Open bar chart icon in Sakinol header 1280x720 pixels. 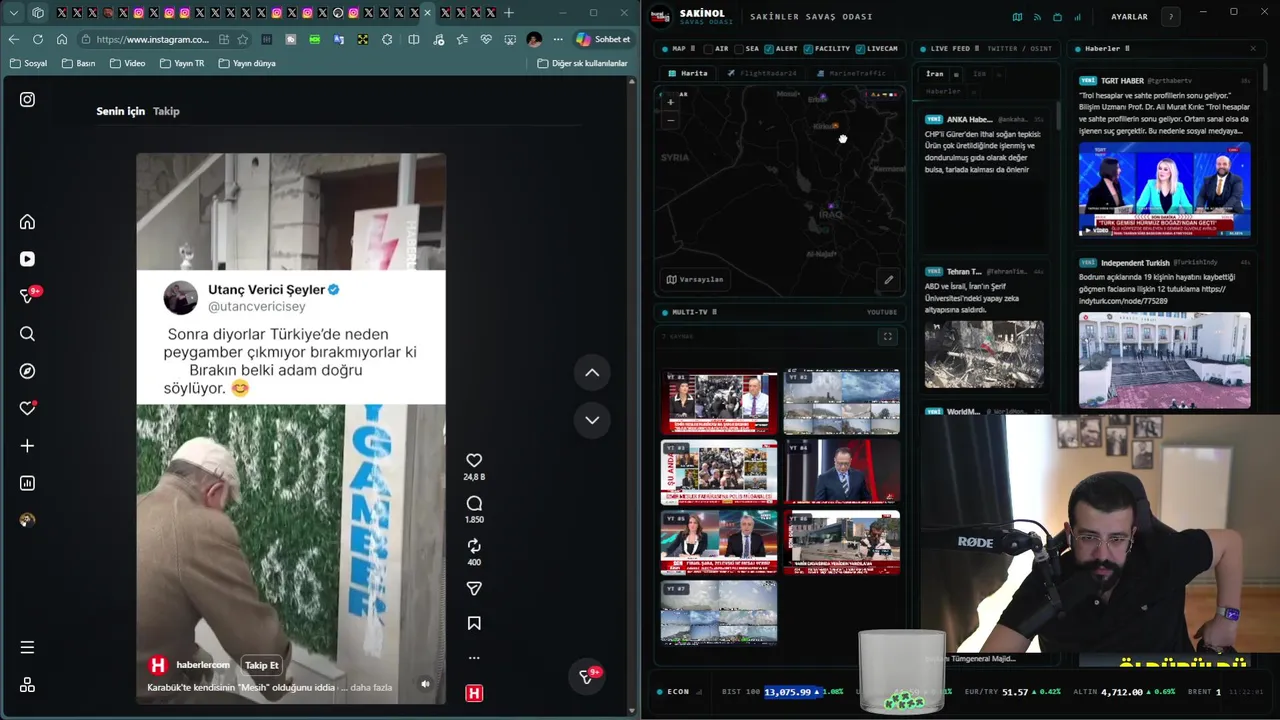(1077, 17)
